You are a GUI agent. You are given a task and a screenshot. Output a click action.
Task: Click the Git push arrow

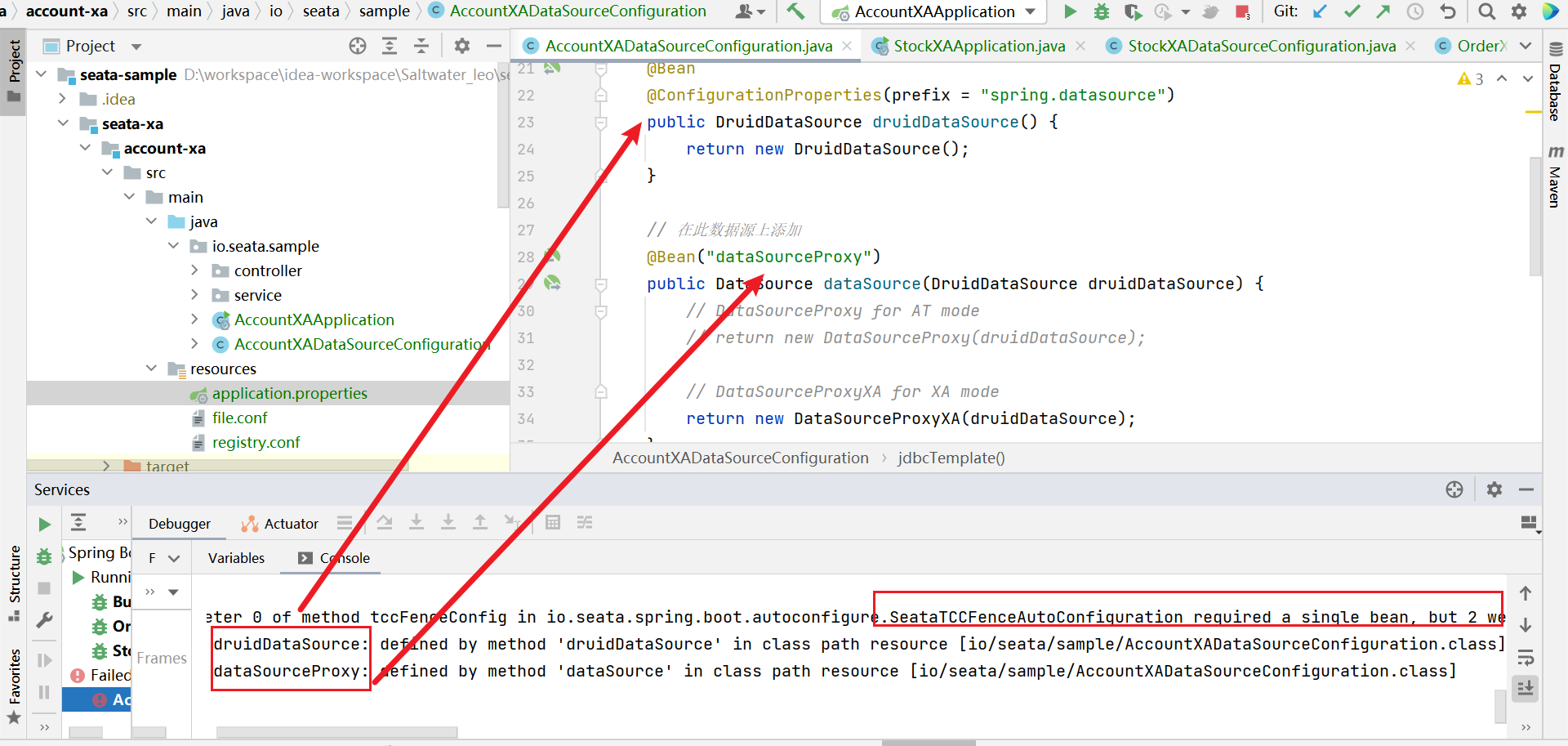pos(1383,11)
